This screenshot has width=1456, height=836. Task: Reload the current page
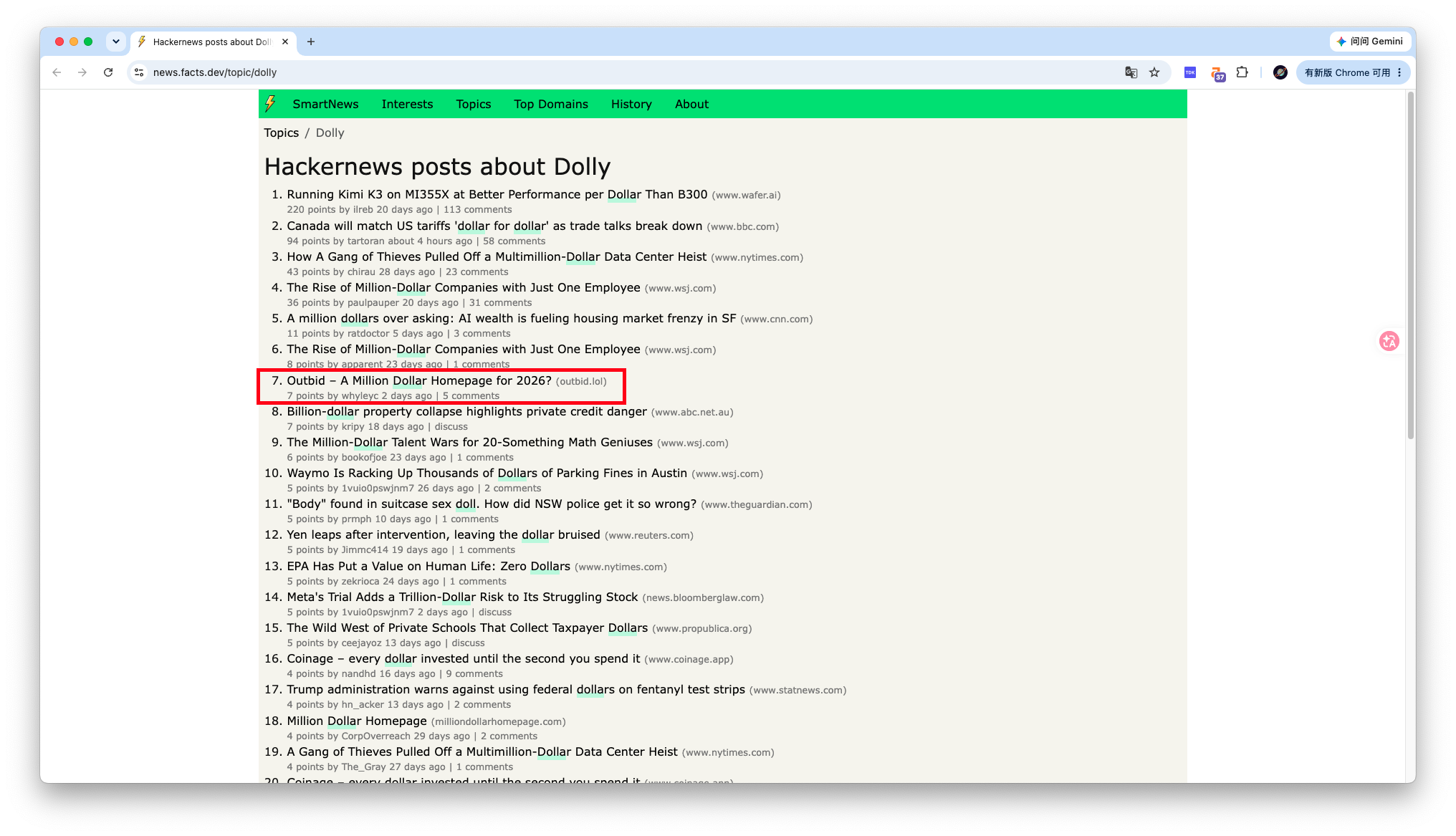click(x=108, y=72)
